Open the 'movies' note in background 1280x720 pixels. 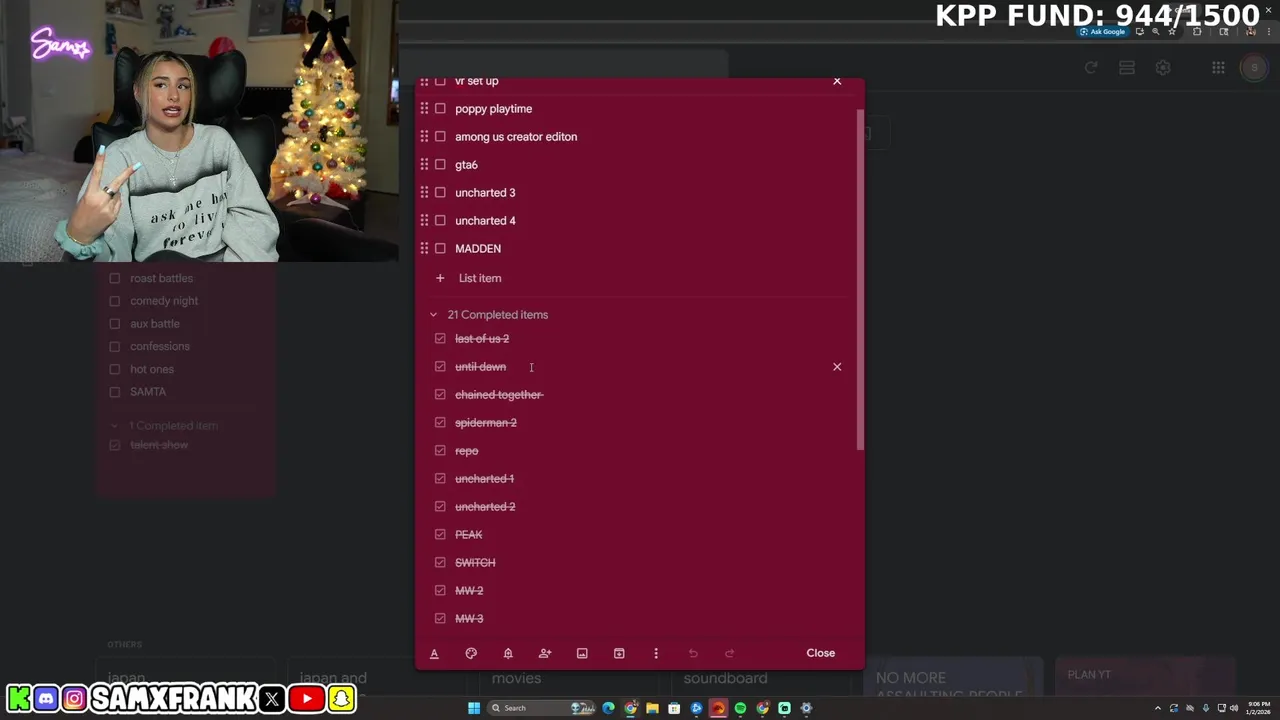[516, 678]
